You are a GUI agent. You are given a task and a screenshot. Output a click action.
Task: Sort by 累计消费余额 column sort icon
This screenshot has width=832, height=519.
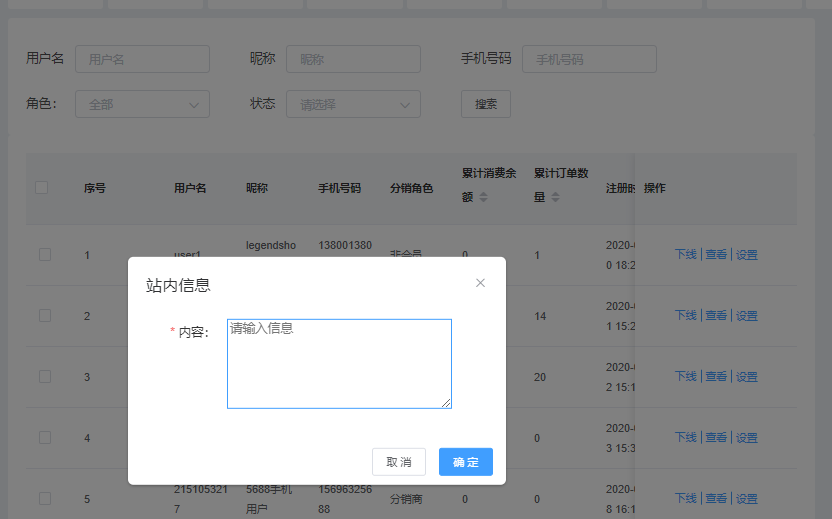click(484, 197)
